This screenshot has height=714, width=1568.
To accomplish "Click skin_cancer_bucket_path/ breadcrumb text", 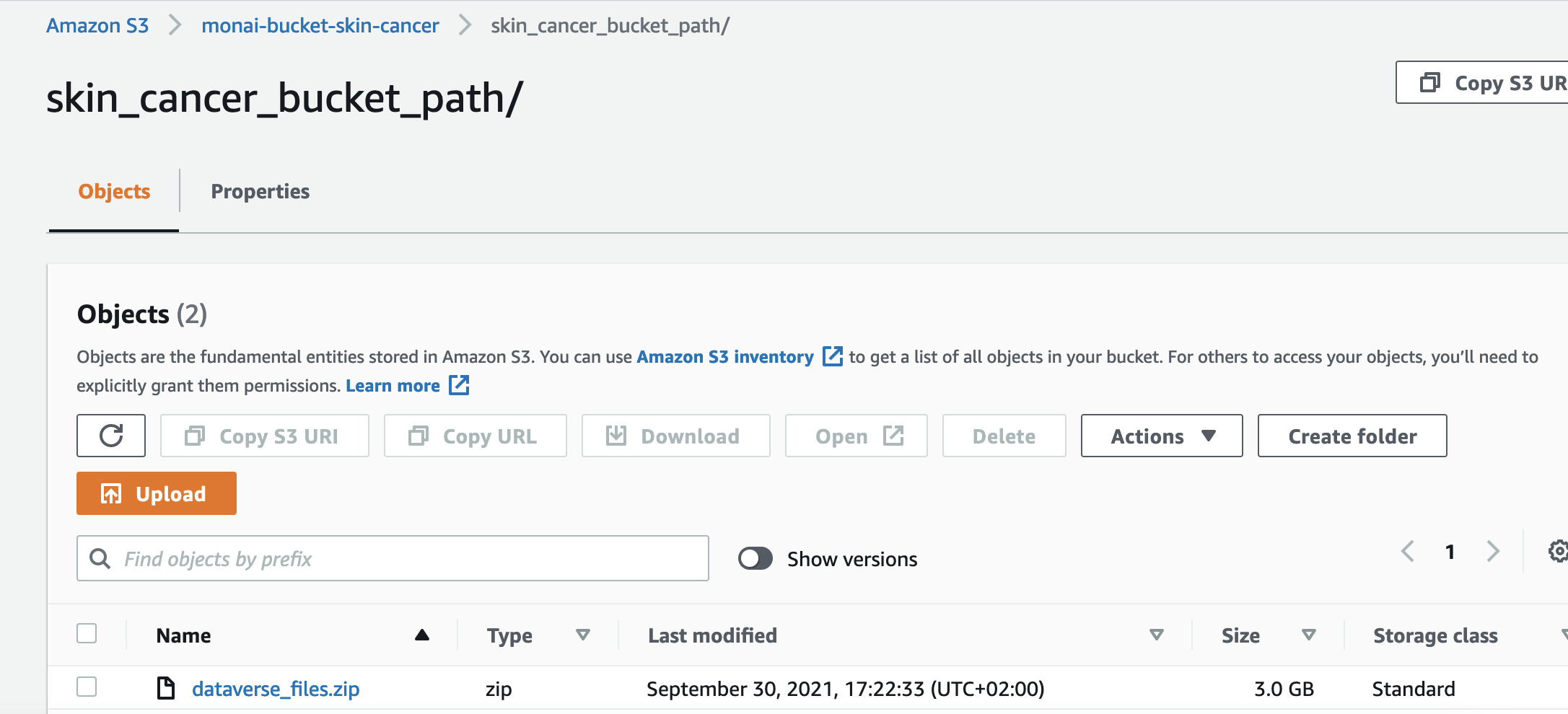I will tap(610, 25).
